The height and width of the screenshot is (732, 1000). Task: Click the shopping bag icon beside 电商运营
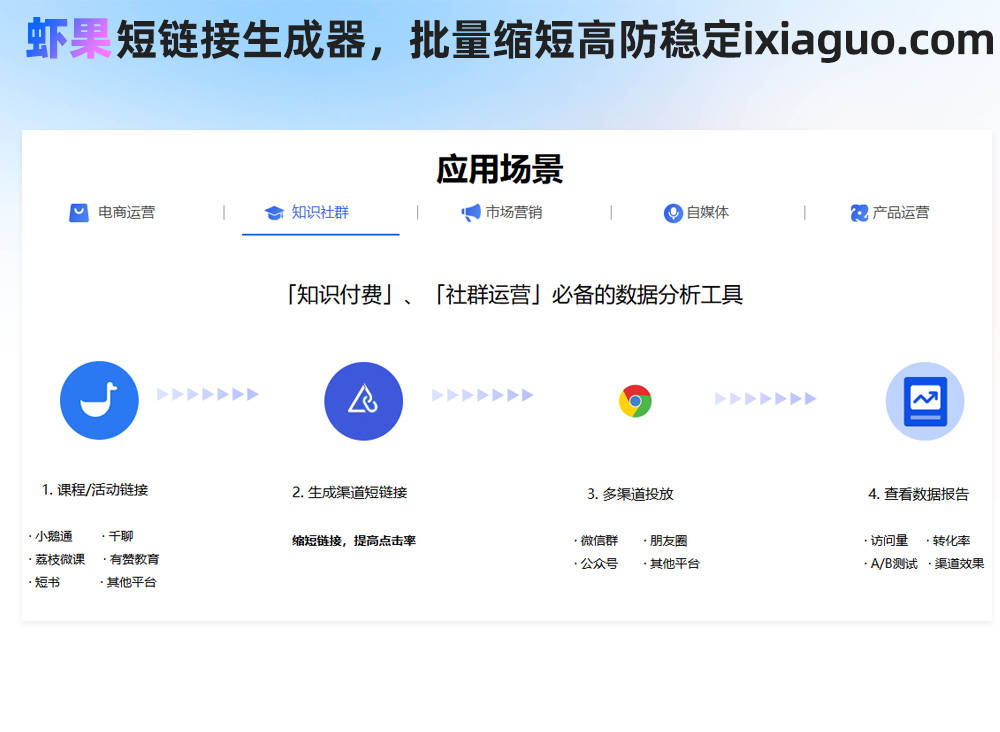coord(79,213)
